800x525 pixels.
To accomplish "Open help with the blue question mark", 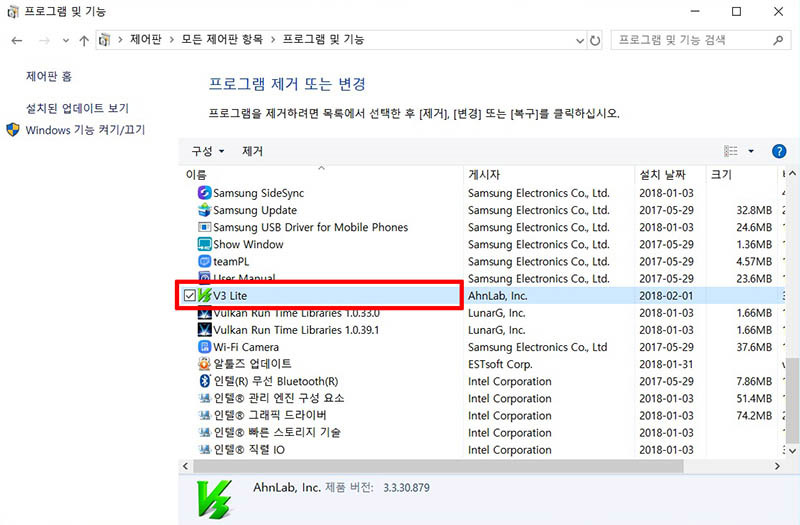I will pyautogui.click(x=779, y=152).
